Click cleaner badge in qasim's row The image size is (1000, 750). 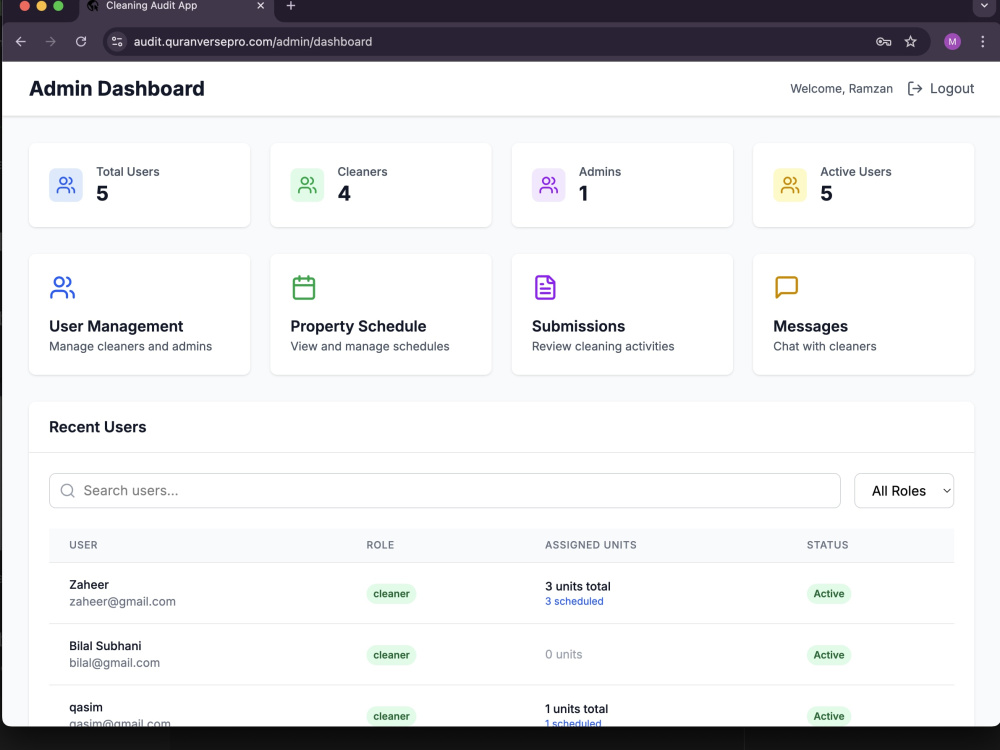click(x=391, y=716)
